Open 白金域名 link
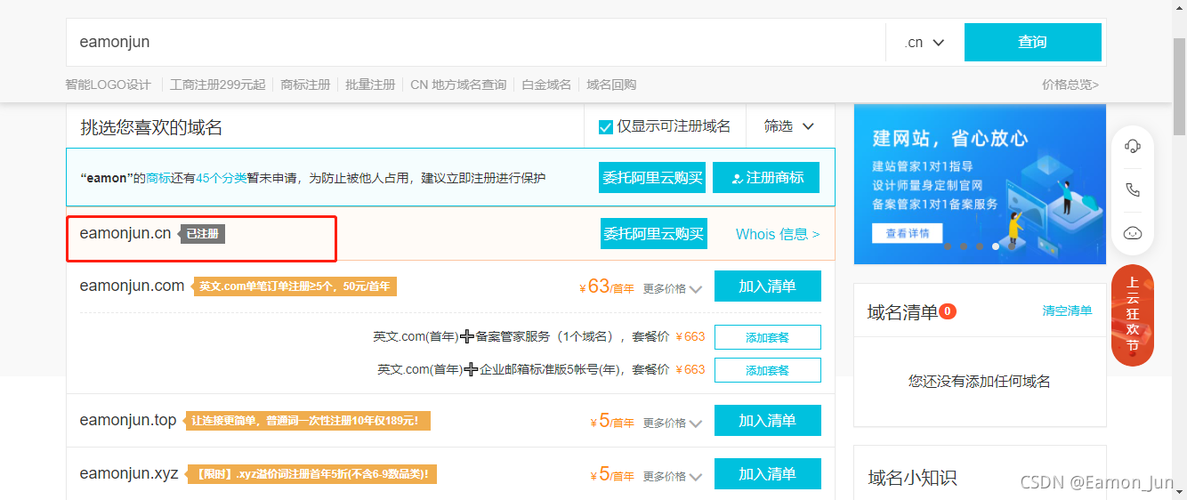1187x500 pixels. 547,85
